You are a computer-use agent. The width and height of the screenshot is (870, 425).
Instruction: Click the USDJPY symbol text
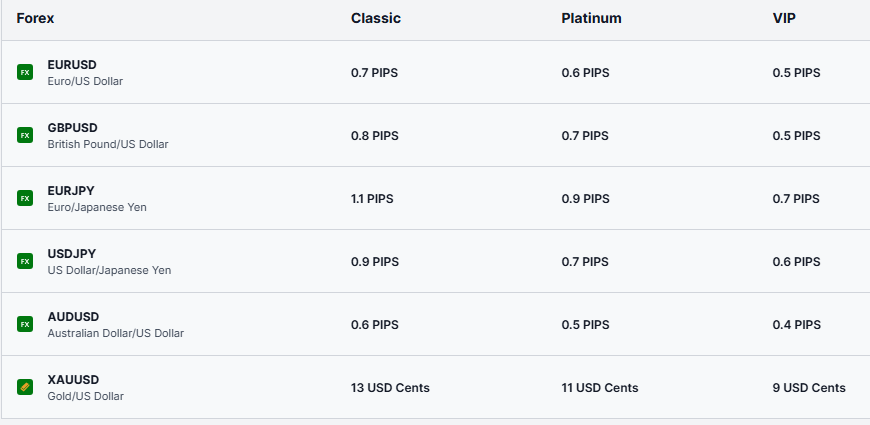72,254
